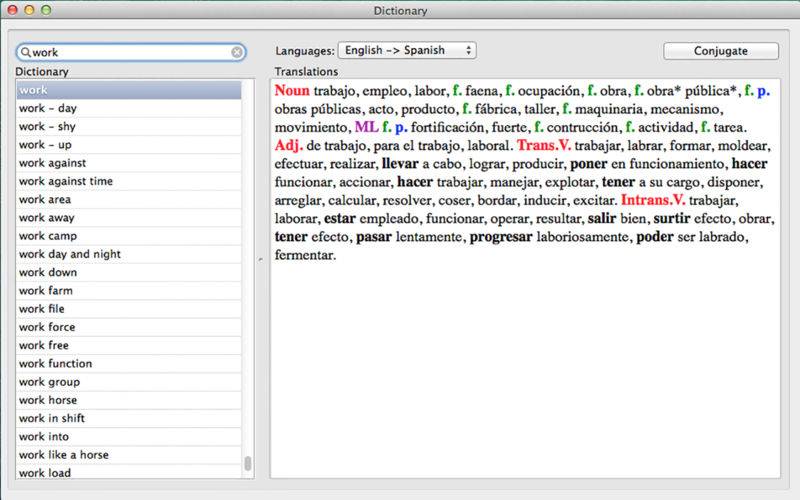800x500 pixels.
Task: Click the split-pane divider handle
Action: (x=261, y=260)
